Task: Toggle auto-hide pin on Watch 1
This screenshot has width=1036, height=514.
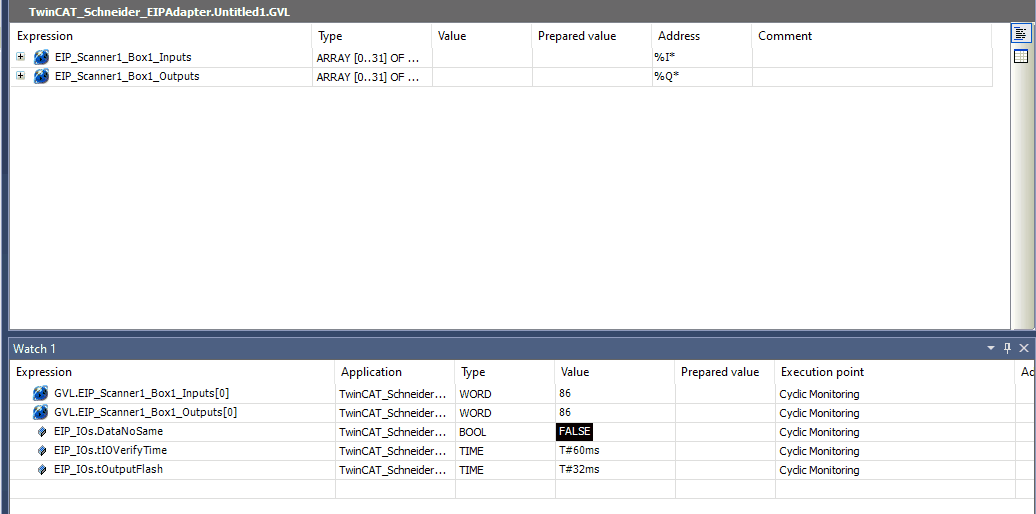Action: coord(1008,348)
